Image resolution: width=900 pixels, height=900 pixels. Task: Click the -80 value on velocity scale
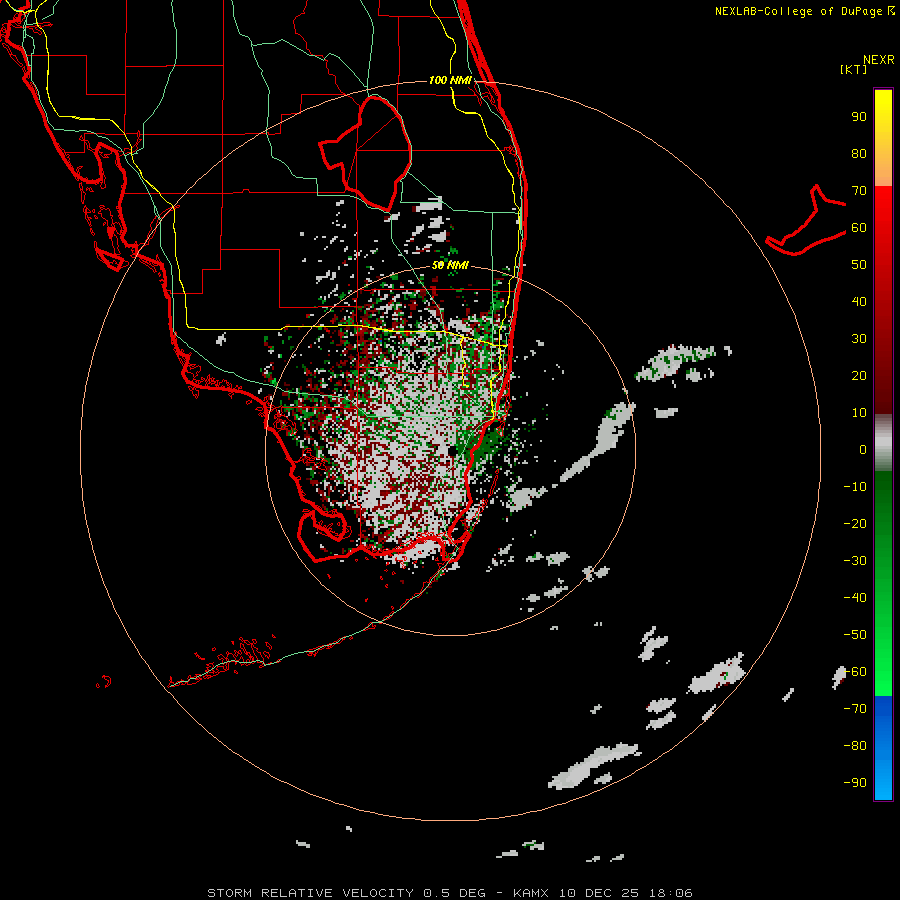pyautogui.click(x=855, y=746)
